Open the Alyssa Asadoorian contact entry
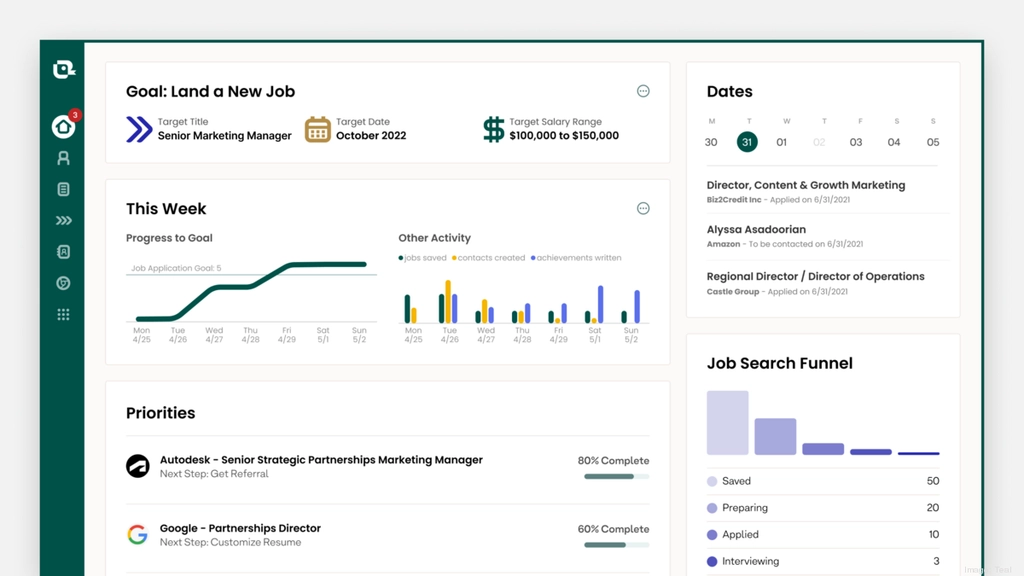The image size is (1024, 576). pos(756,229)
